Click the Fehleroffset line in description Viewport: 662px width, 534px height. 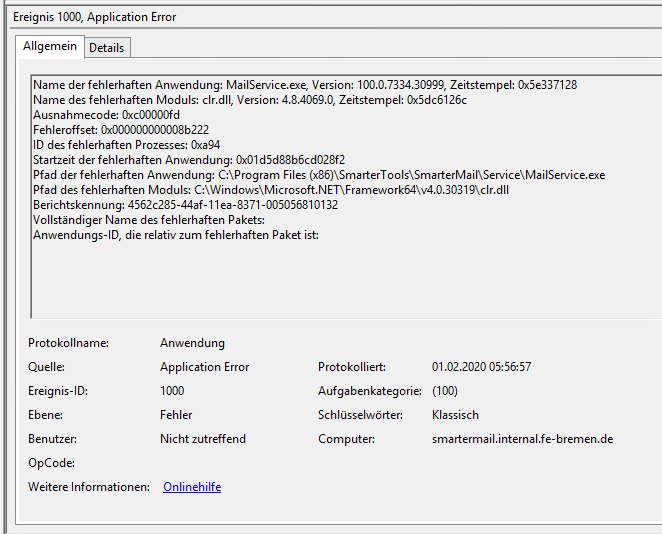pos(120,130)
